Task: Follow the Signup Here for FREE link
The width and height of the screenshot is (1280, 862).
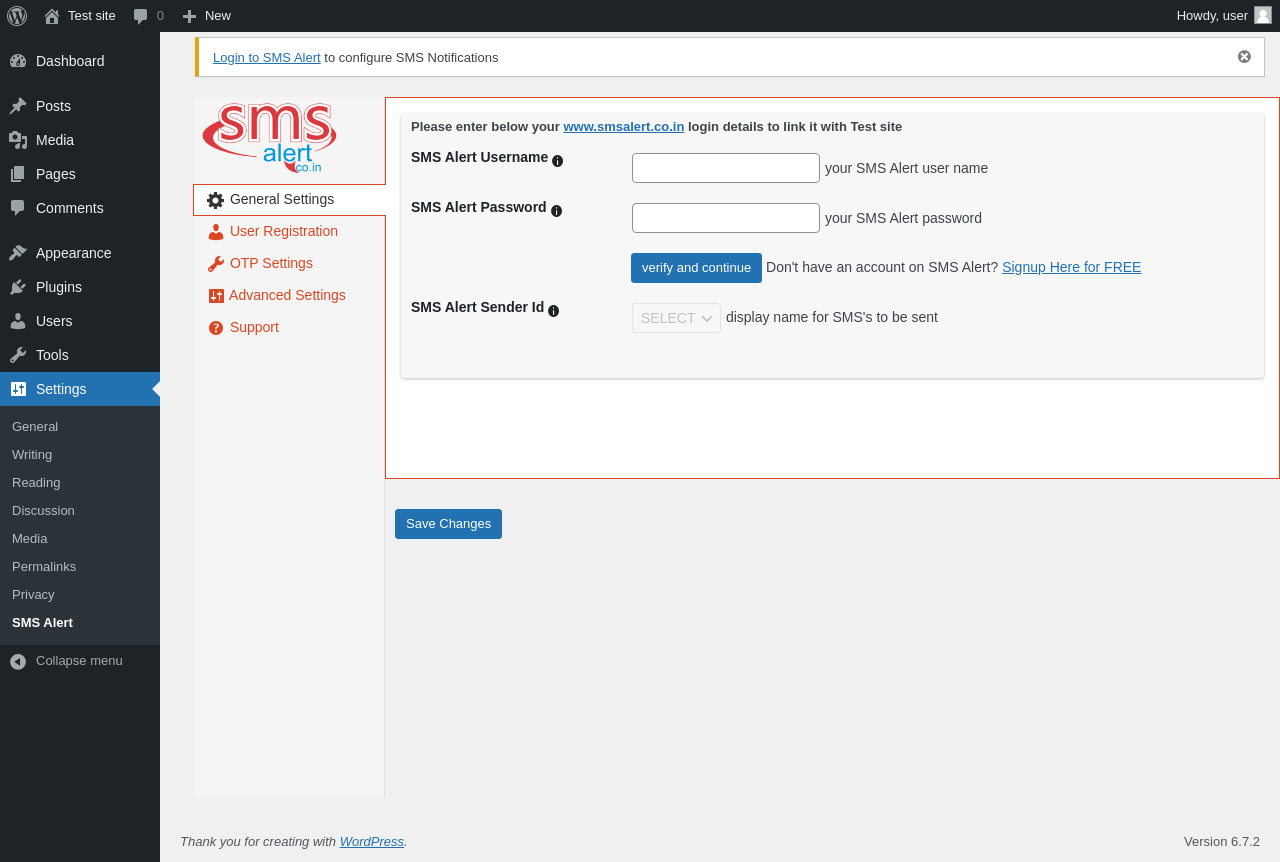Action: click(1071, 267)
